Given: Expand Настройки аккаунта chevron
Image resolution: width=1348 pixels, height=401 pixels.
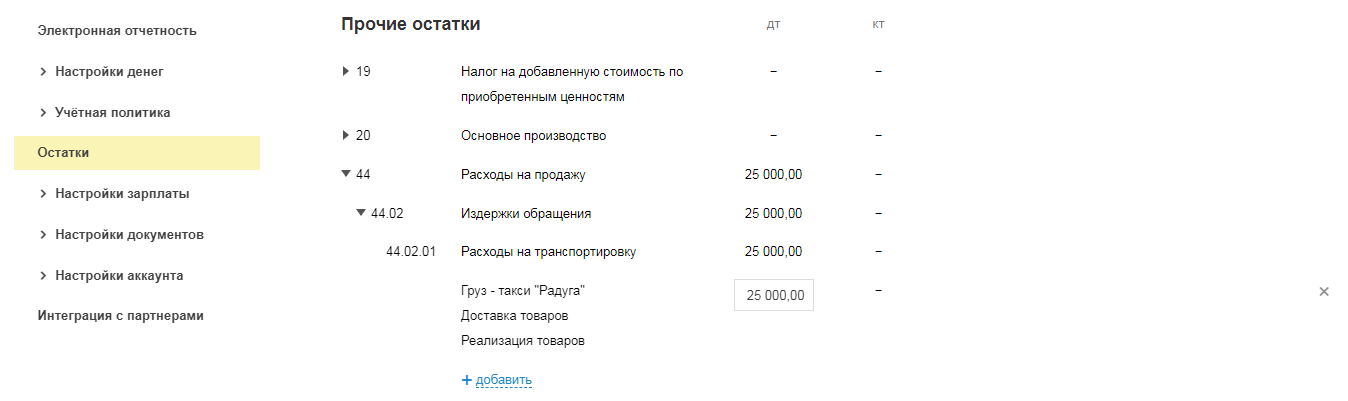Looking at the screenshot, I should click(x=43, y=275).
